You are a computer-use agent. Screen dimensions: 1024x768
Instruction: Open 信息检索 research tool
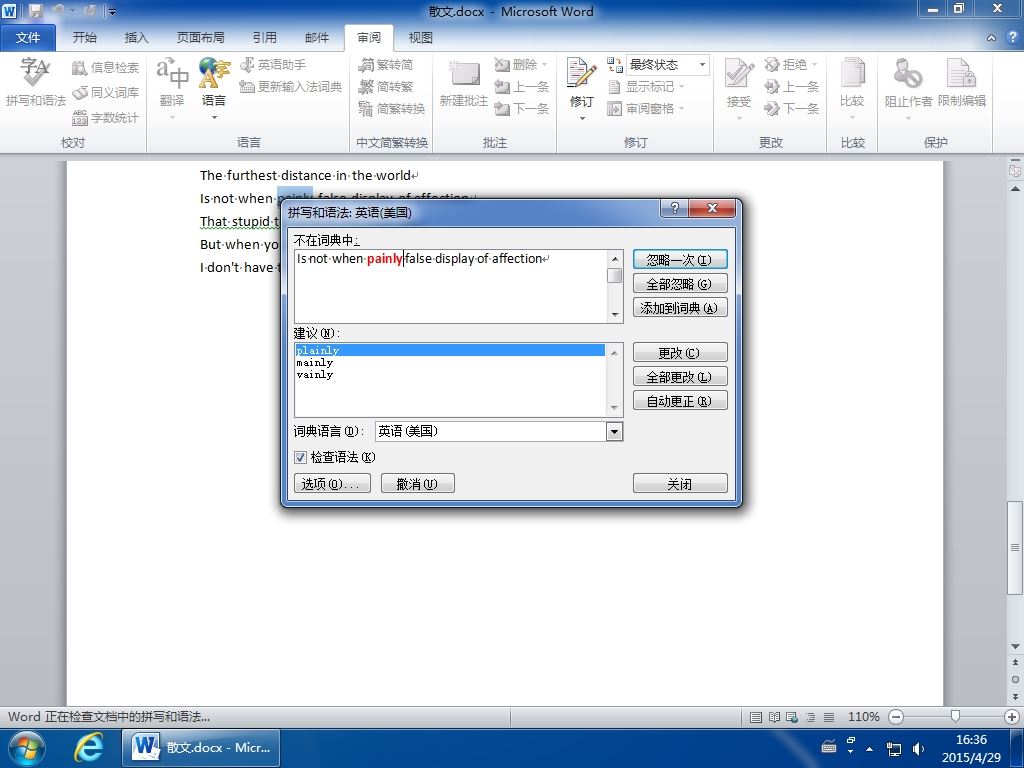[x=105, y=67]
